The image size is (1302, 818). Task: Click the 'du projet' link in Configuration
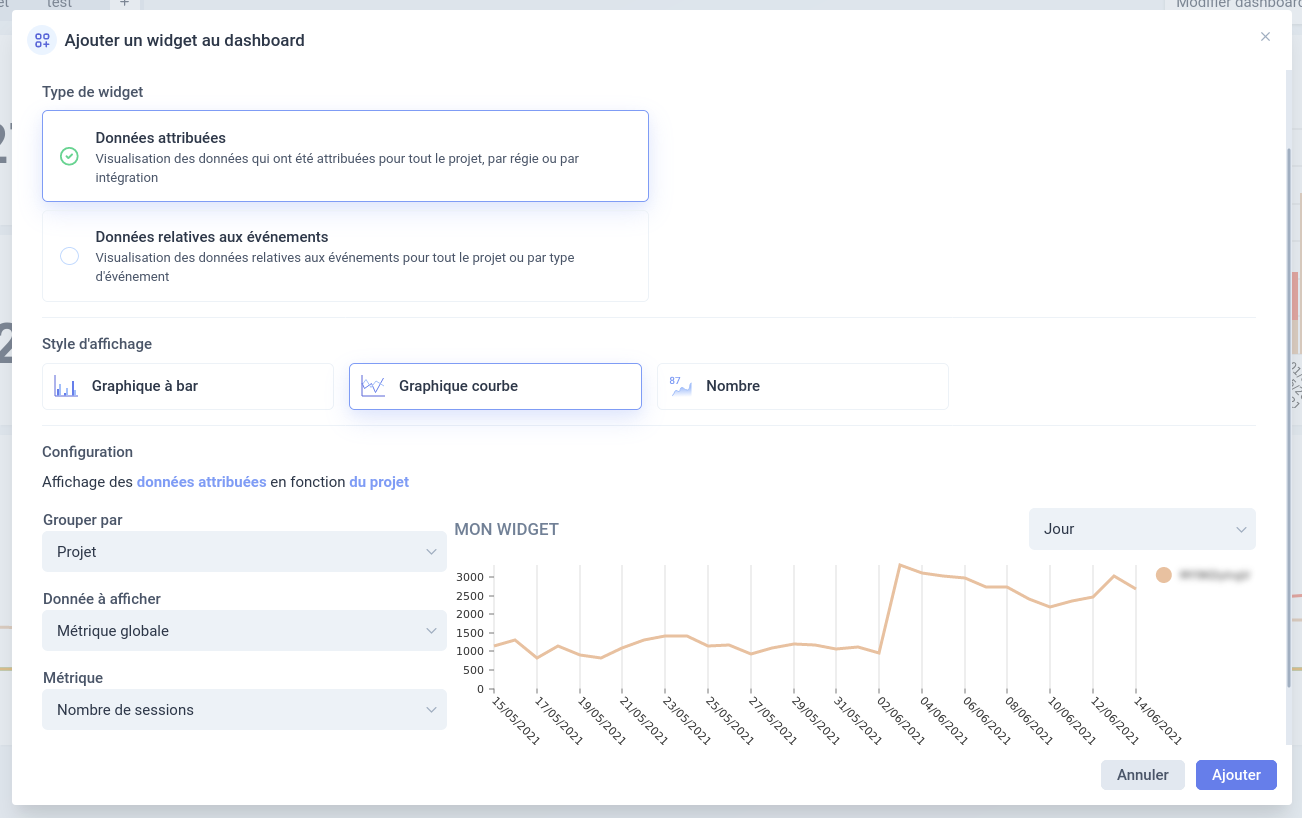(x=379, y=482)
